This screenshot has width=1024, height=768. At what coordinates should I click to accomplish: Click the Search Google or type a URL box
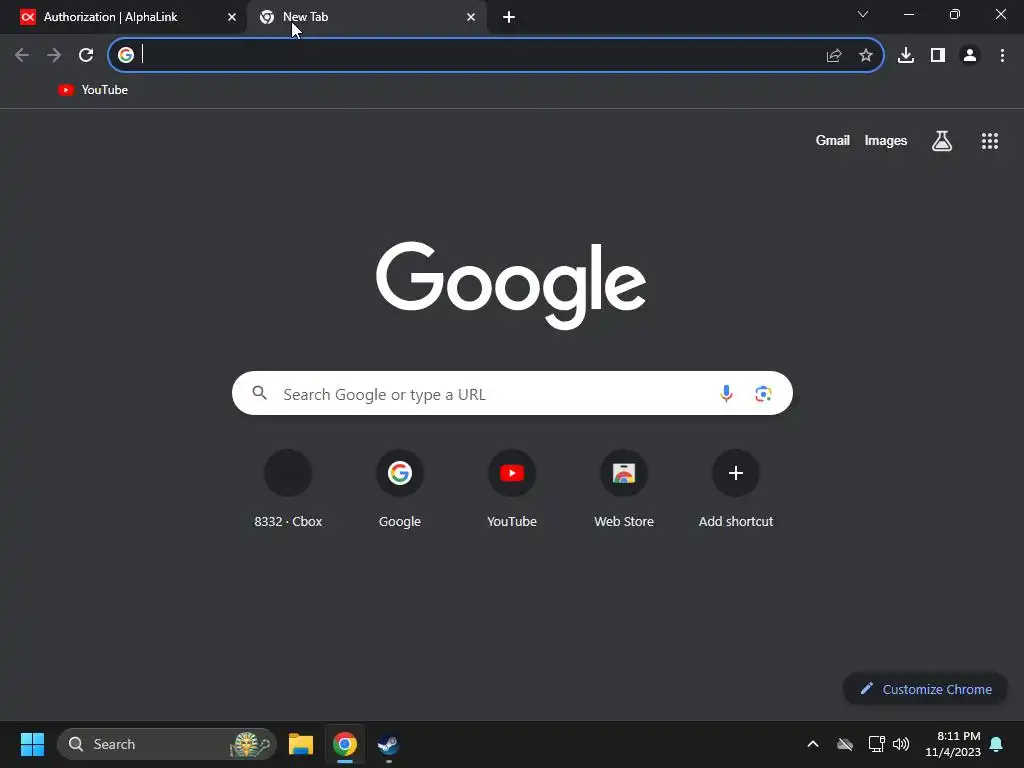(512, 393)
